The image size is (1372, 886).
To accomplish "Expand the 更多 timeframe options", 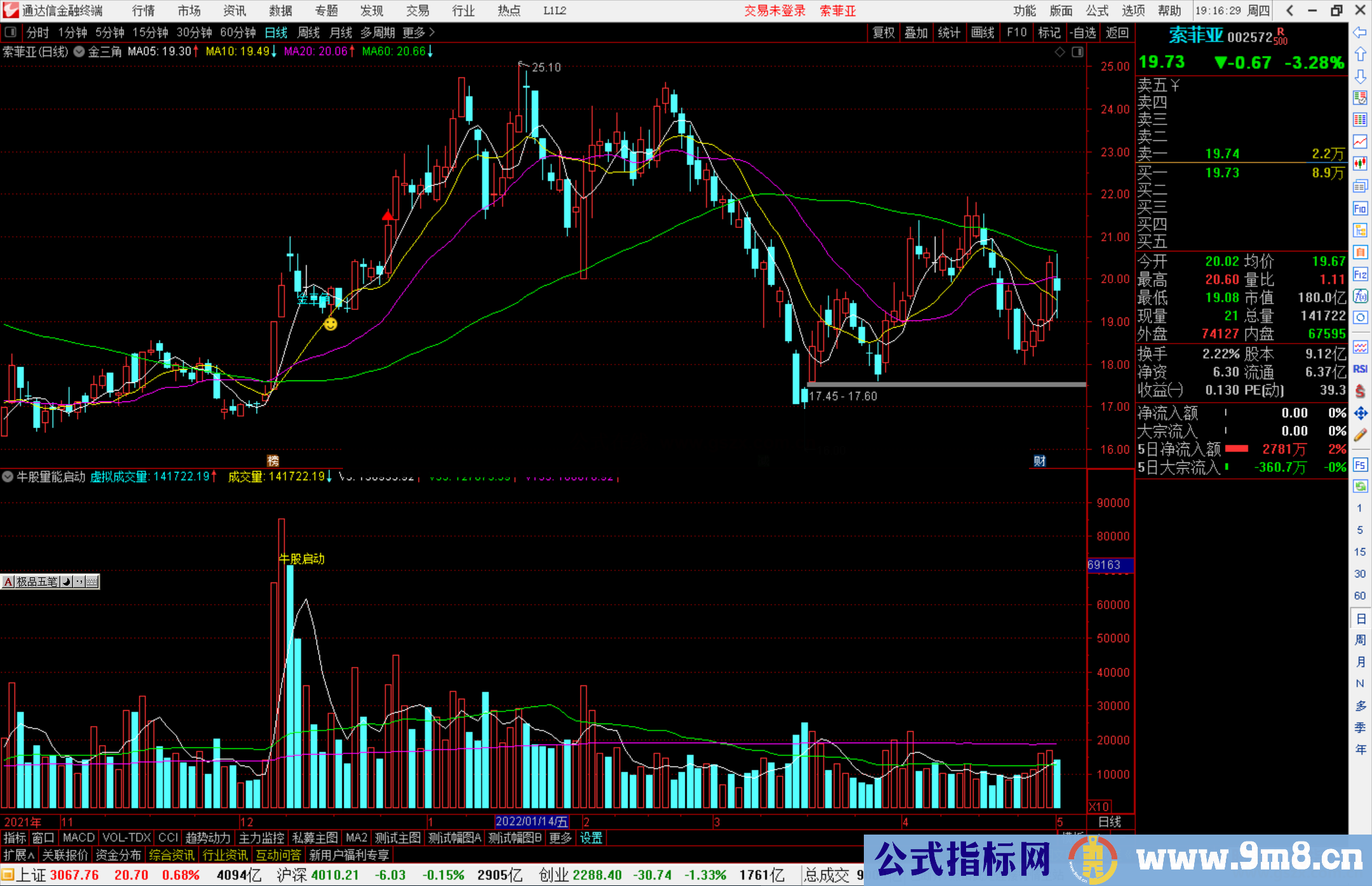I will (x=419, y=32).
